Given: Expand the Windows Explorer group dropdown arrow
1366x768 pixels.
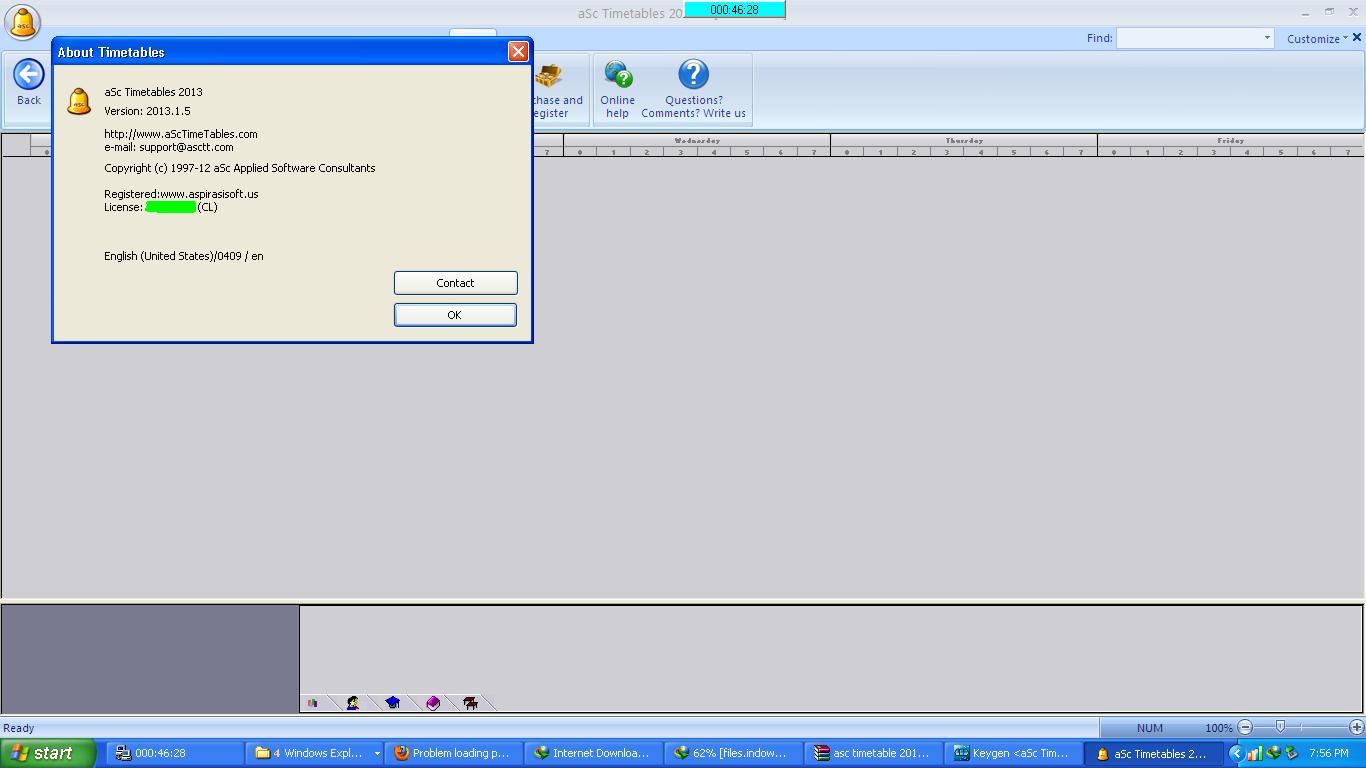Looking at the screenshot, I should coord(377,753).
